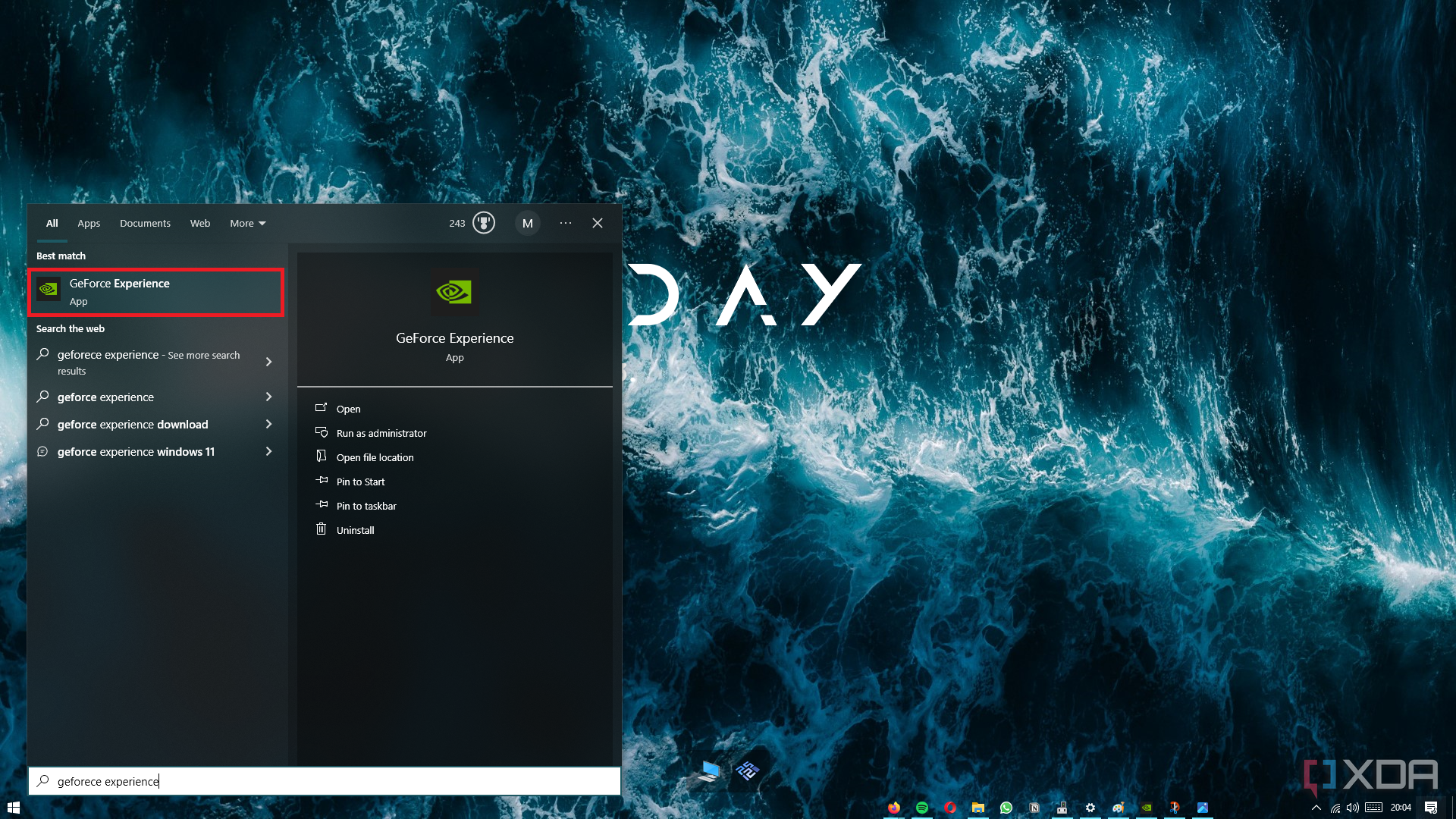Open the volume speaker tray icon
1456x819 pixels.
tap(1353, 808)
